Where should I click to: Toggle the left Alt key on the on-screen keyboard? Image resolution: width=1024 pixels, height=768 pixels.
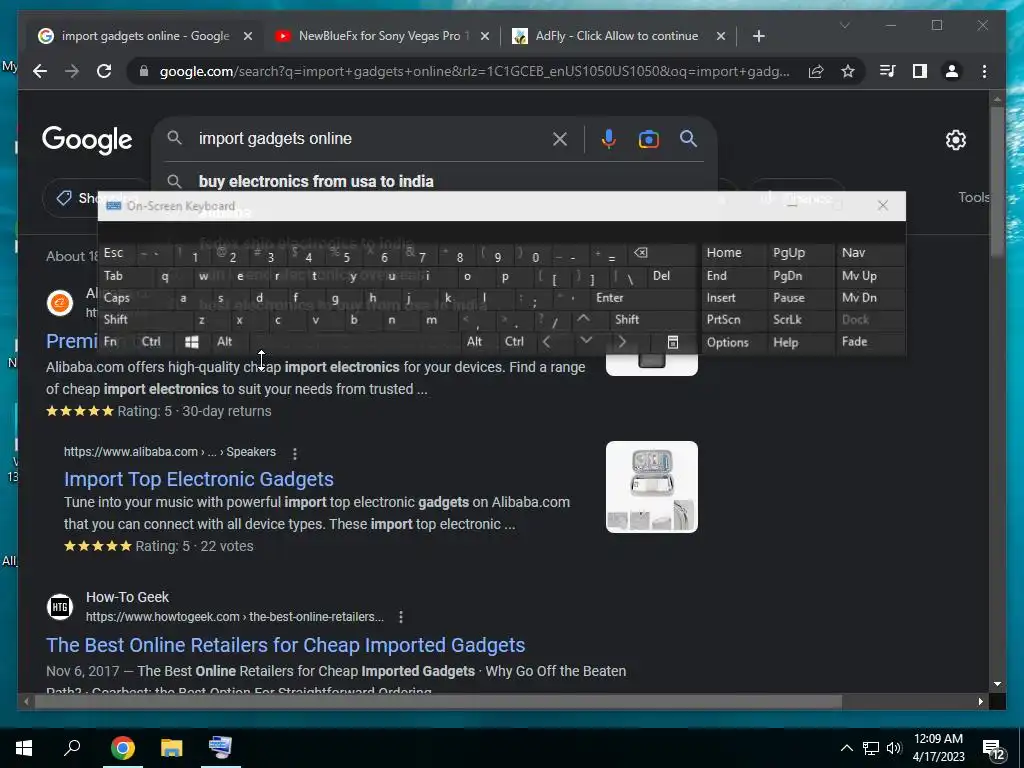tap(225, 342)
